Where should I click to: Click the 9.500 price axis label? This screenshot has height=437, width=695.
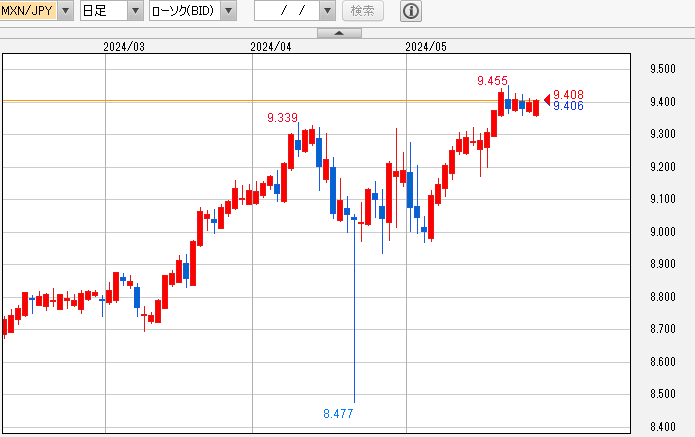[x=663, y=69]
